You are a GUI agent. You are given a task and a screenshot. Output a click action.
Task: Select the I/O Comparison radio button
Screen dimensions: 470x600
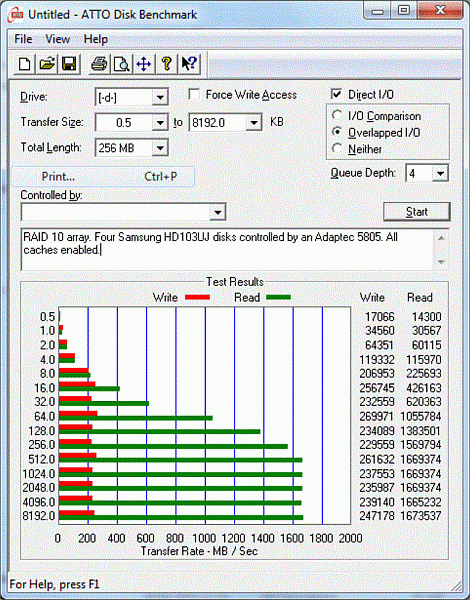click(337, 115)
